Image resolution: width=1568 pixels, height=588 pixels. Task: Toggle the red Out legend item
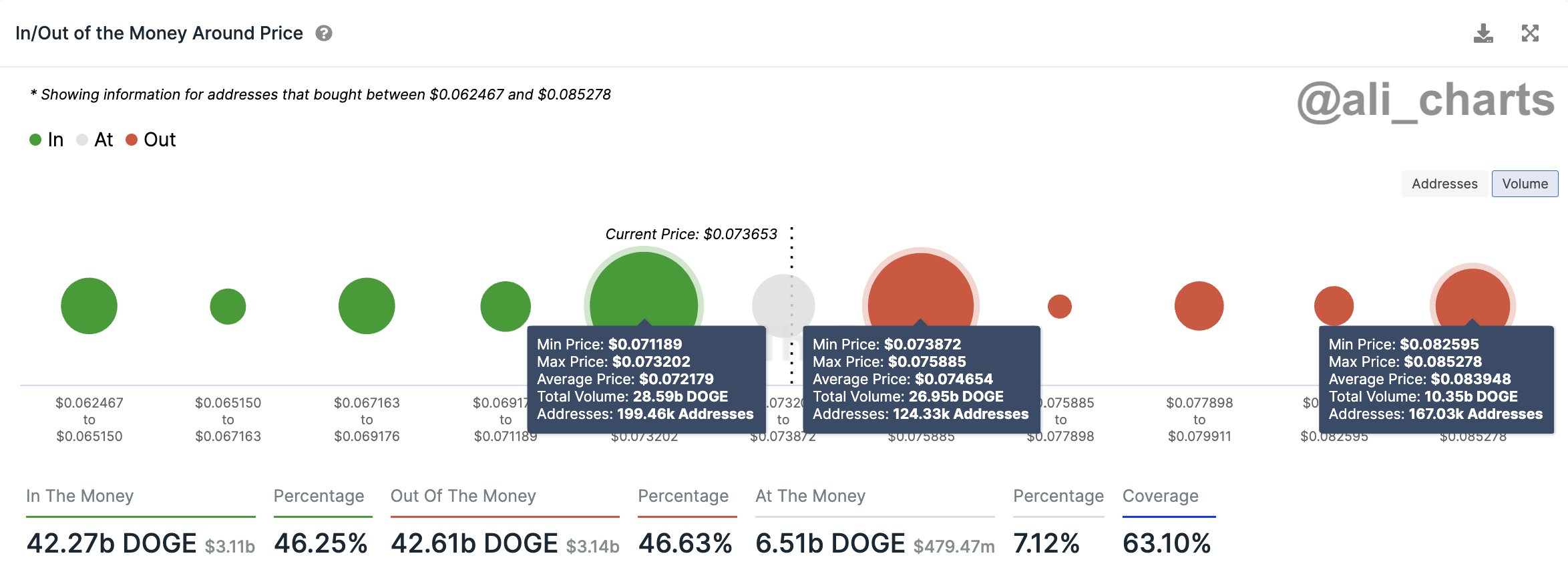click(150, 140)
